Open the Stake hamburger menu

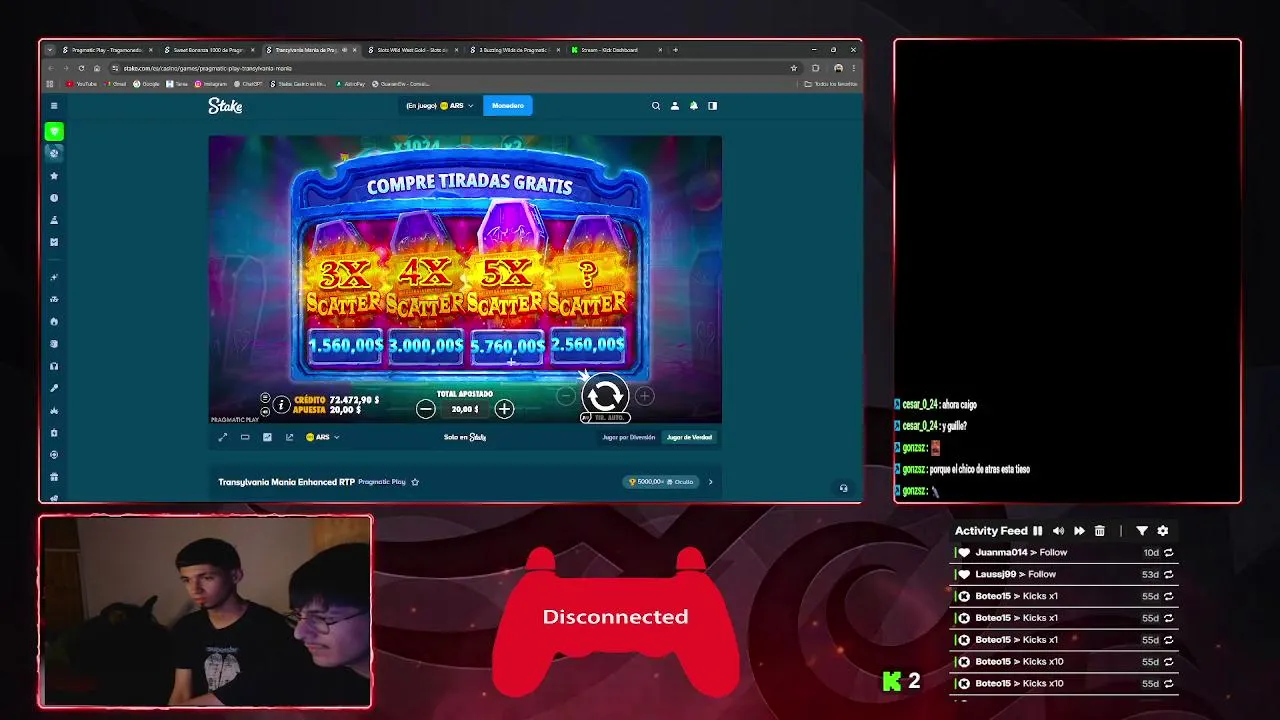[x=54, y=105]
